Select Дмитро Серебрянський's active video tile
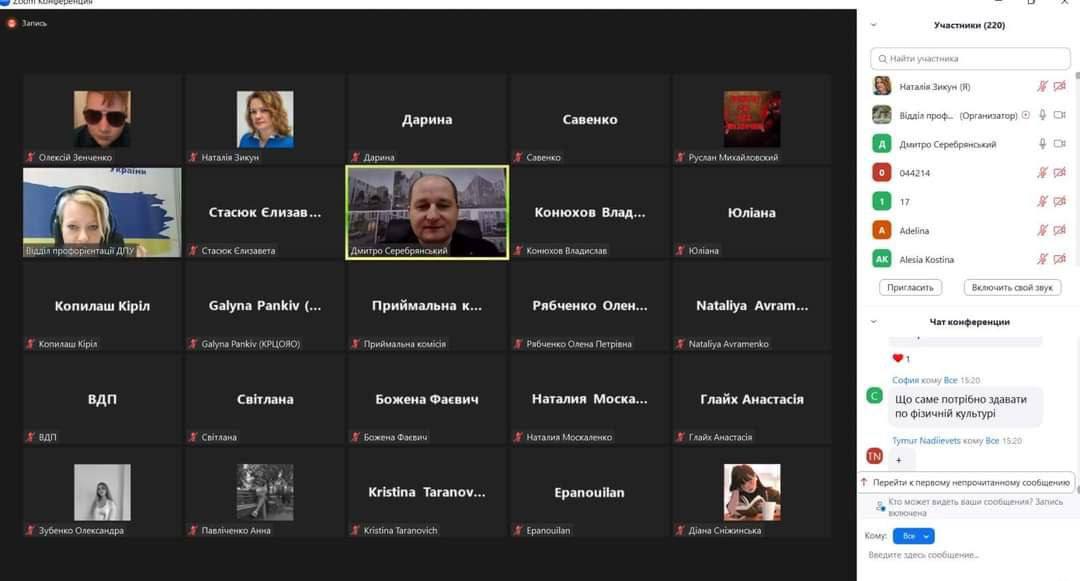The width and height of the screenshot is (1080, 581). 427,213
